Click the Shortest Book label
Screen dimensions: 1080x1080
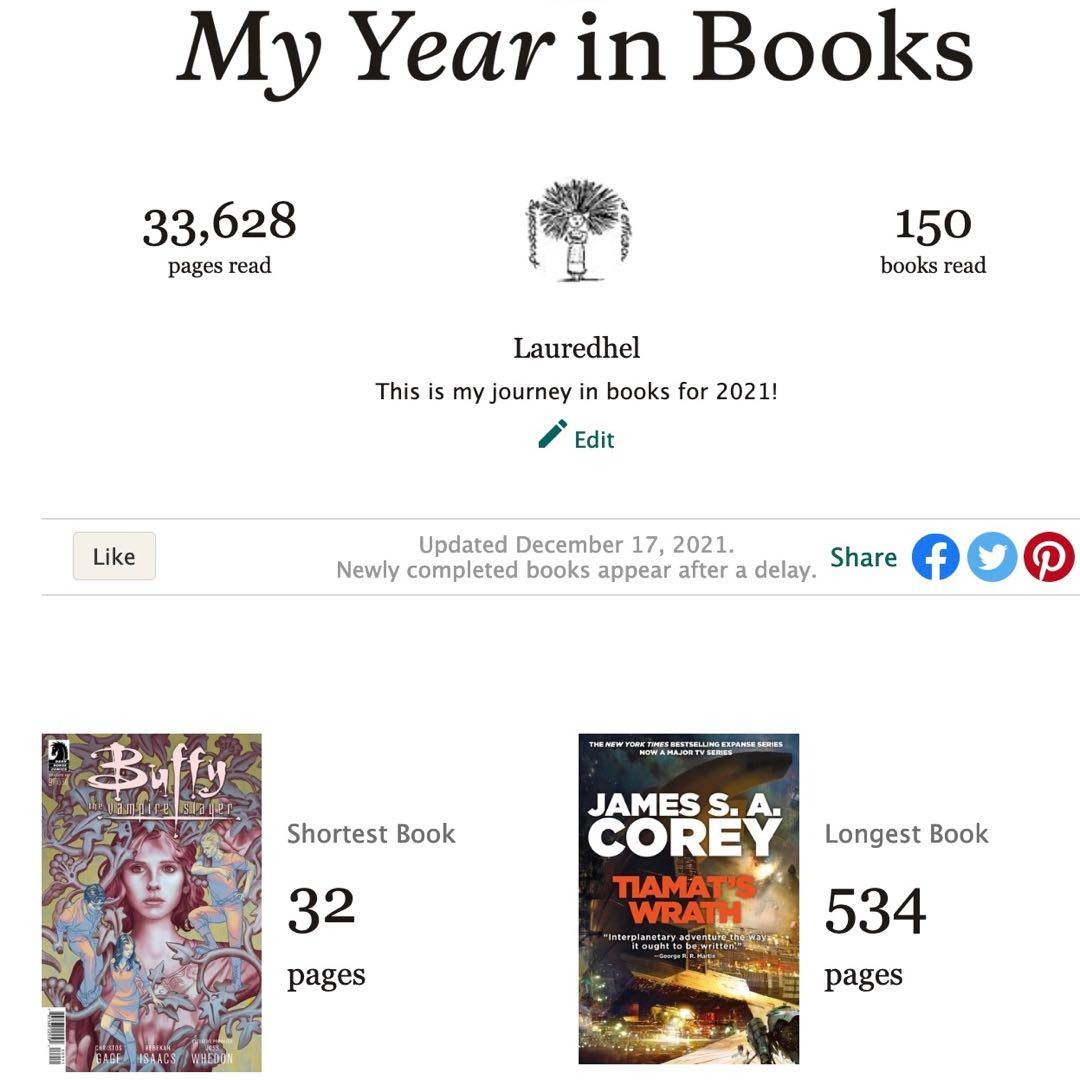[x=371, y=834]
